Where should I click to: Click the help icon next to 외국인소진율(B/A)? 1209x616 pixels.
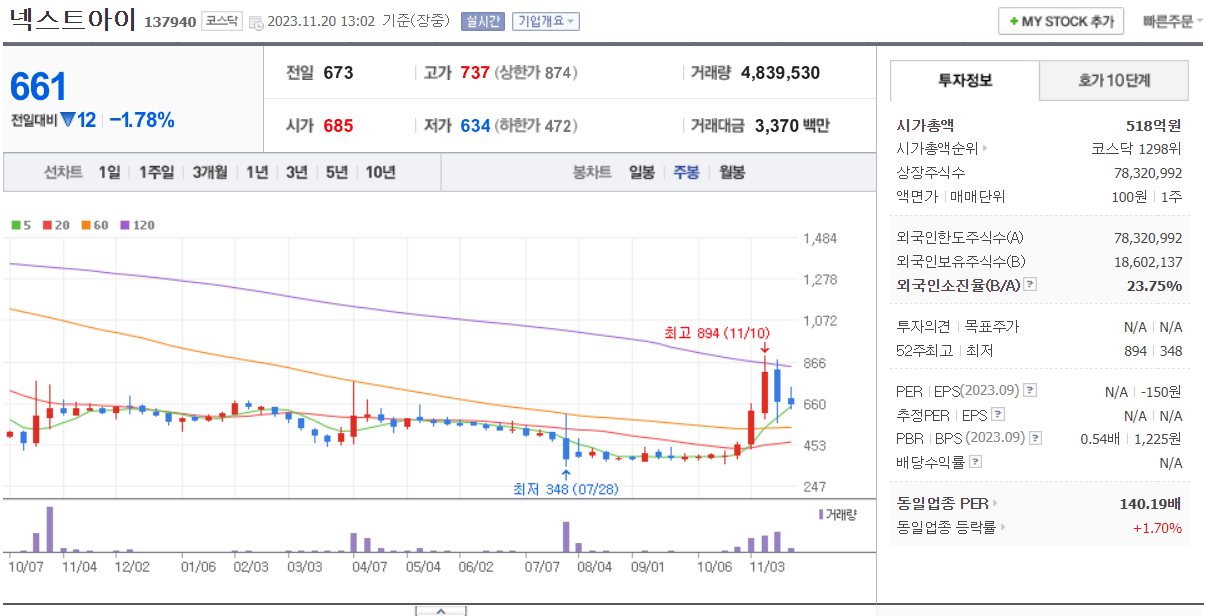point(1030,285)
